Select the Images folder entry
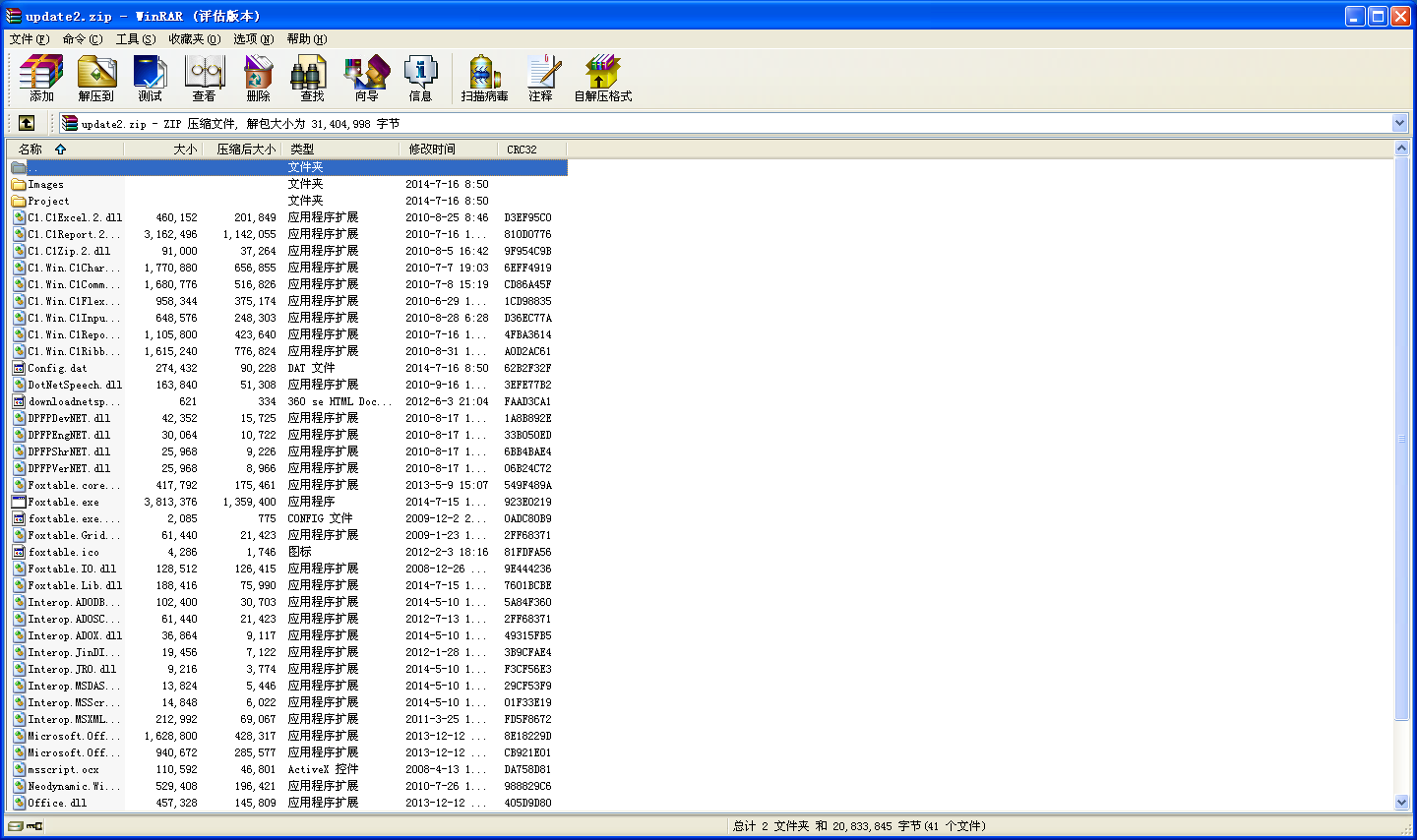1417x840 pixels. coord(45,185)
